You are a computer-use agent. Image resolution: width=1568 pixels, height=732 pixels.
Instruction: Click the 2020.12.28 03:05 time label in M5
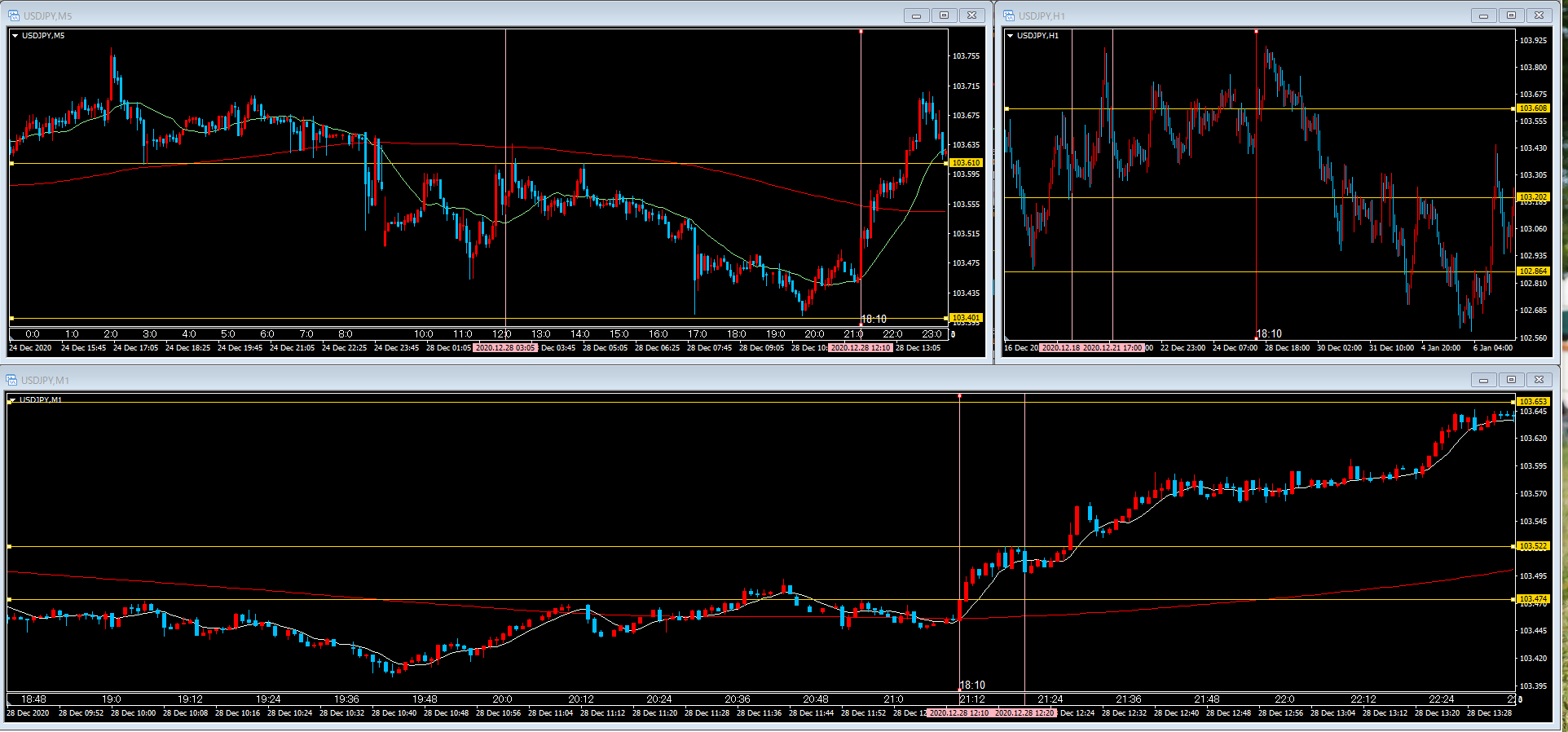(505, 348)
